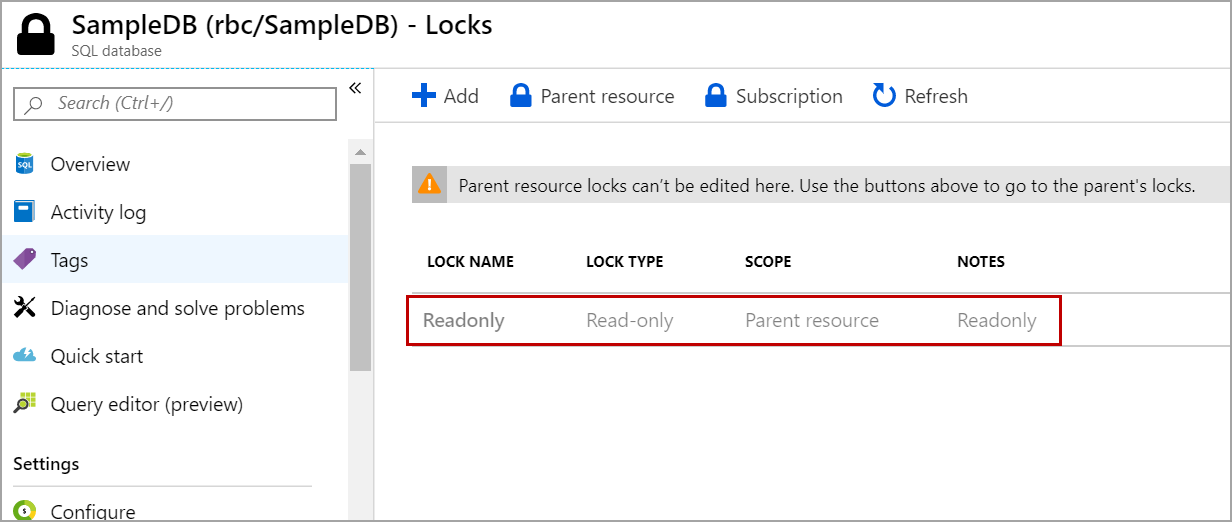Click the Overview SQL icon
Image resolution: width=1232 pixels, height=522 pixels.
point(25,164)
